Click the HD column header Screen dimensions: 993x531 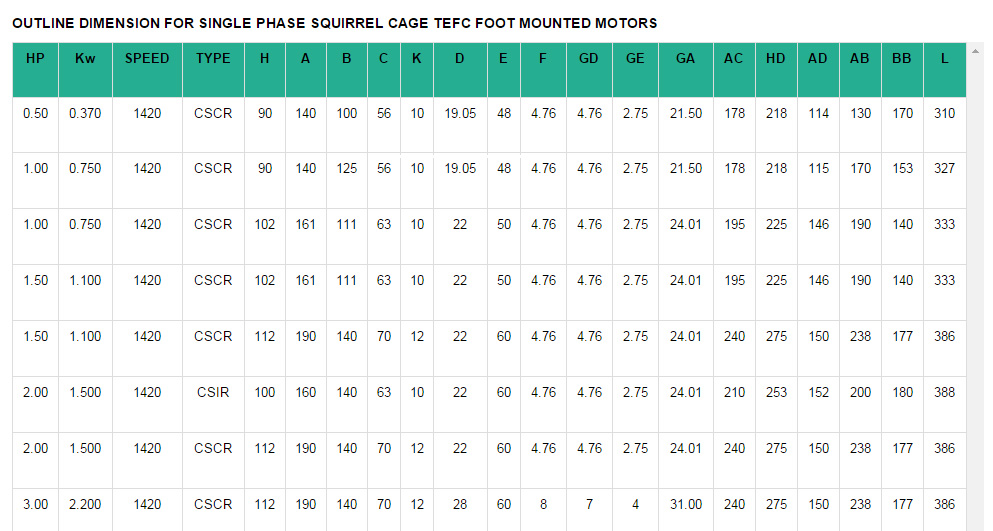pos(775,59)
